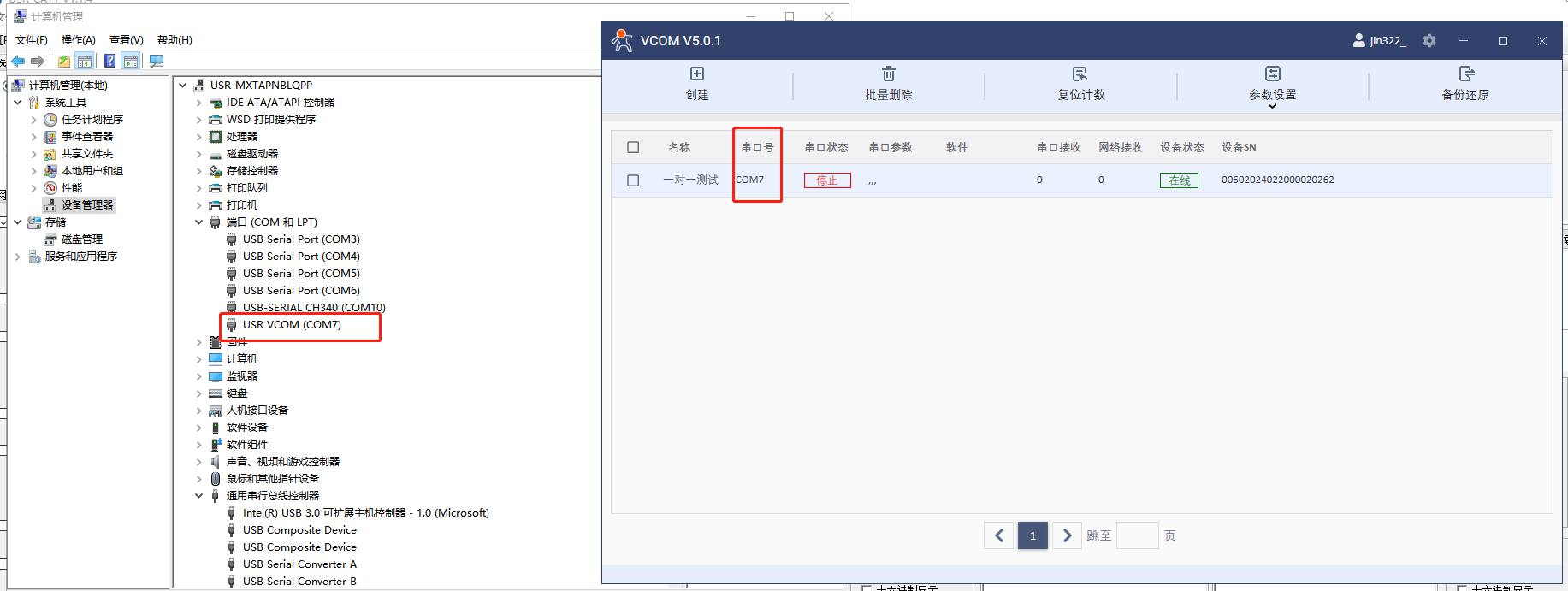This screenshot has height=591, width=1568.
Task: Click page 1 button in VCOM
Action: pyautogui.click(x=1033, y=535)
